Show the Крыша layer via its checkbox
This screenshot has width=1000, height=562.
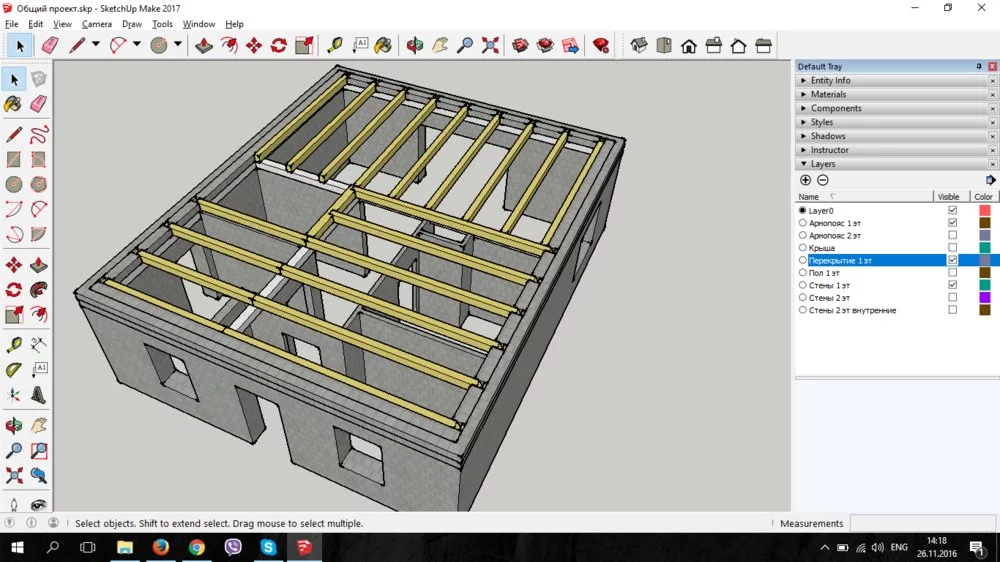(x=952, y=248)
